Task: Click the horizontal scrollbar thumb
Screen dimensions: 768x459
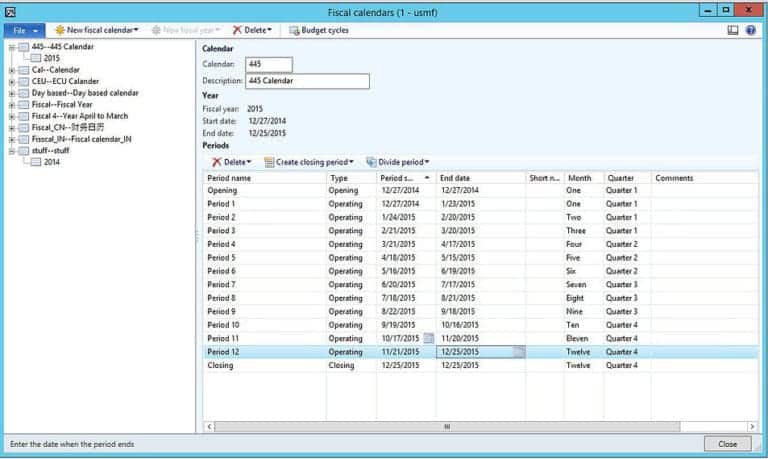Action: 447,427
